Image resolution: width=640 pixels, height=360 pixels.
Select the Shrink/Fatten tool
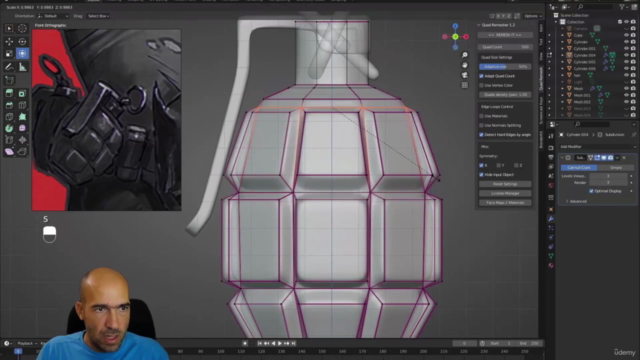point(22,140)
